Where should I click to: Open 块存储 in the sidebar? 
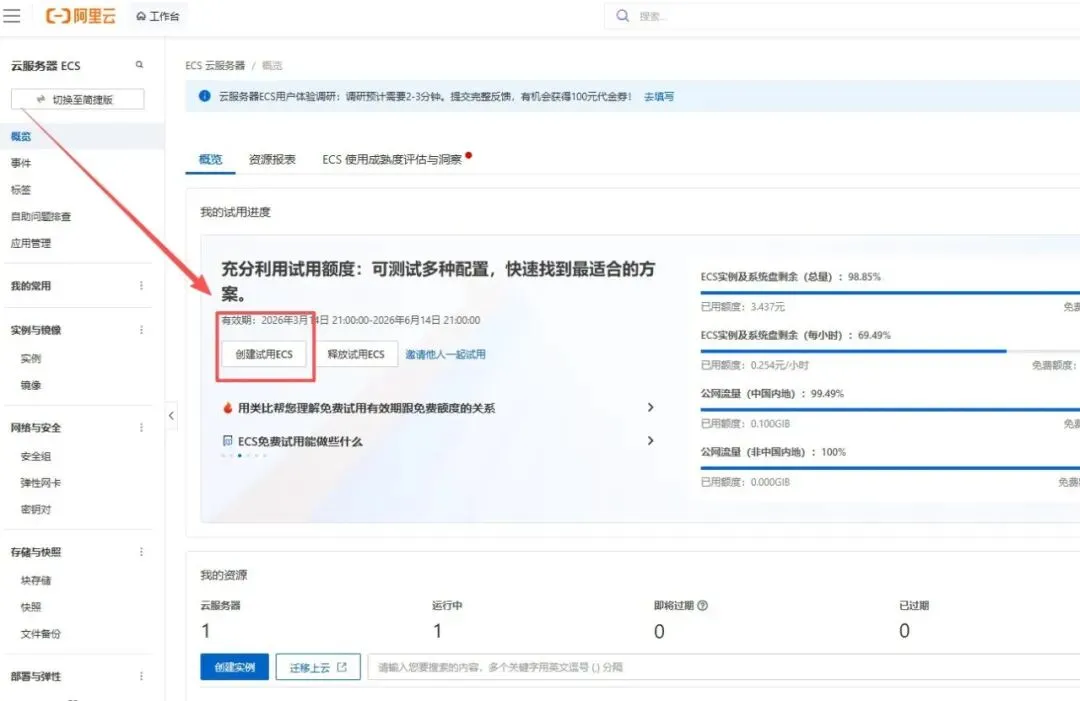[36, 580]
